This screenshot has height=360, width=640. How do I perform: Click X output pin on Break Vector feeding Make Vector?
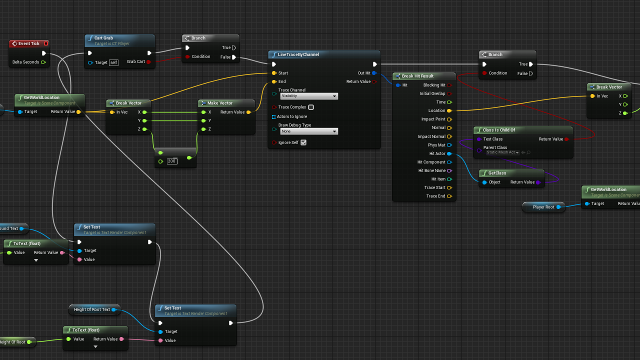[144, 112]
